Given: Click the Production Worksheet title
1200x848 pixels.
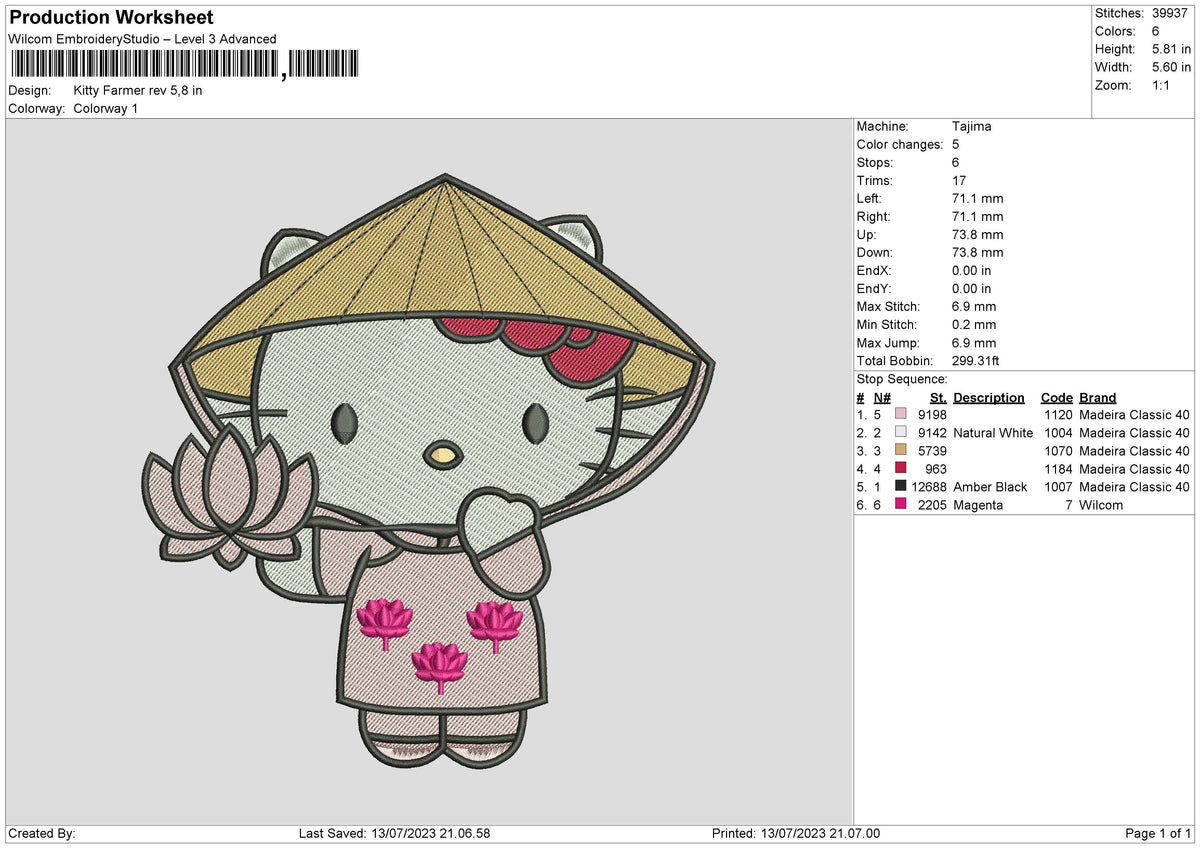Looking at the screenshot, I should coord(111,18).
